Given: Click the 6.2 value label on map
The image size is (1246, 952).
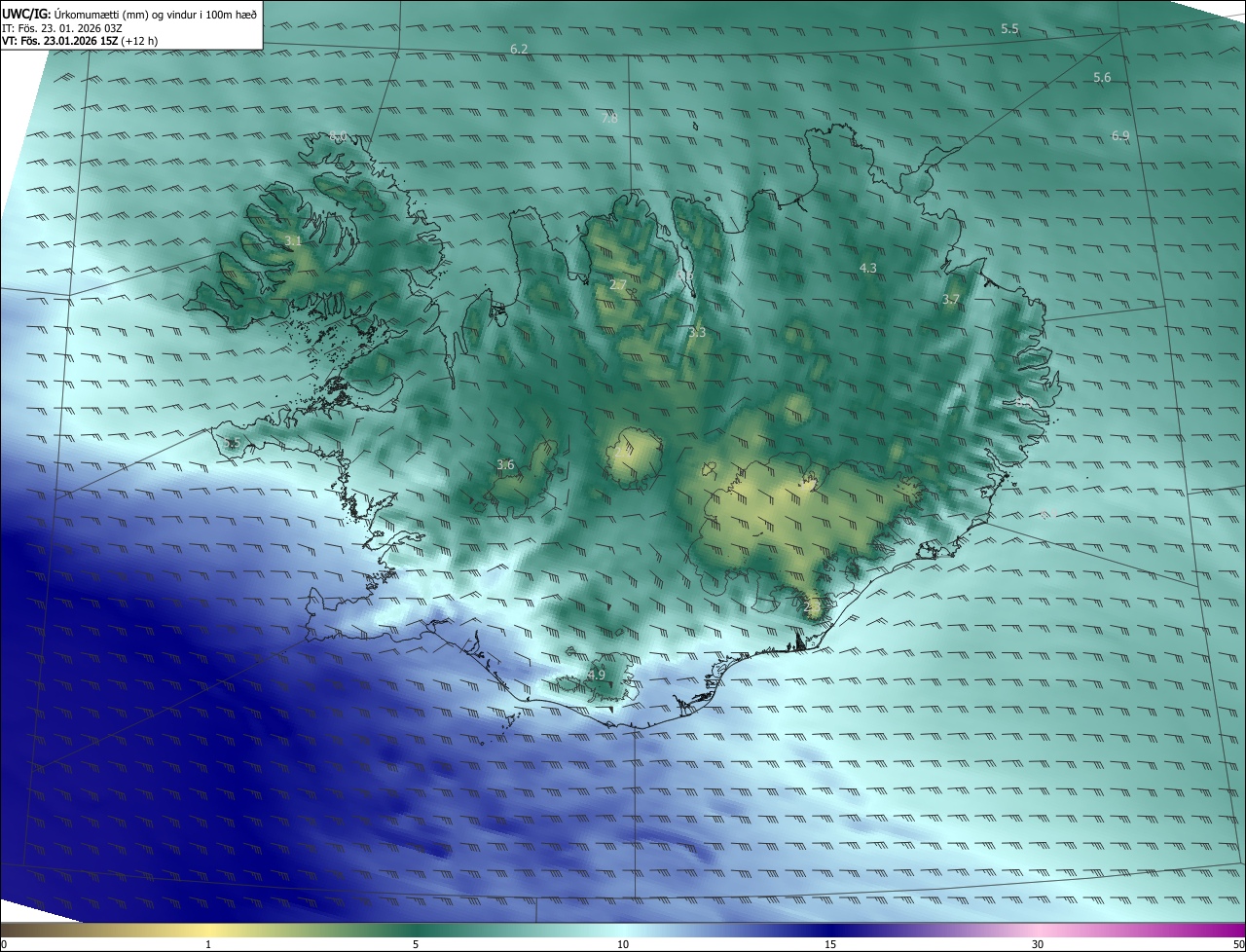Looking at the screenshot, I should point(519,49).
